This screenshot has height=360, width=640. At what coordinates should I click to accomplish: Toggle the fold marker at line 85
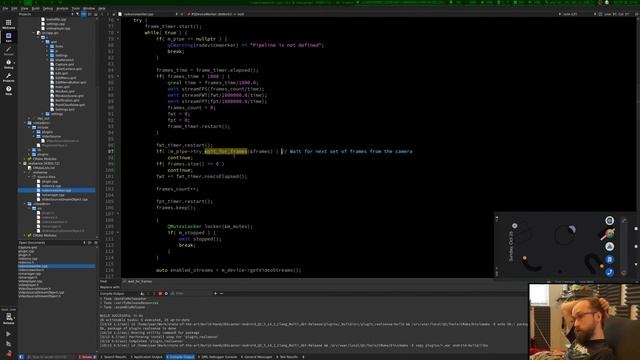[x=118, y=76]
